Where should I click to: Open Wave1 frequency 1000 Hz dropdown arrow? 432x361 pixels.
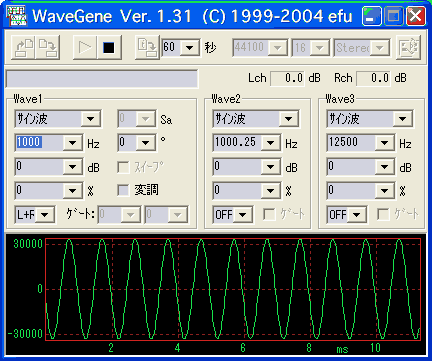click(73, 143)
